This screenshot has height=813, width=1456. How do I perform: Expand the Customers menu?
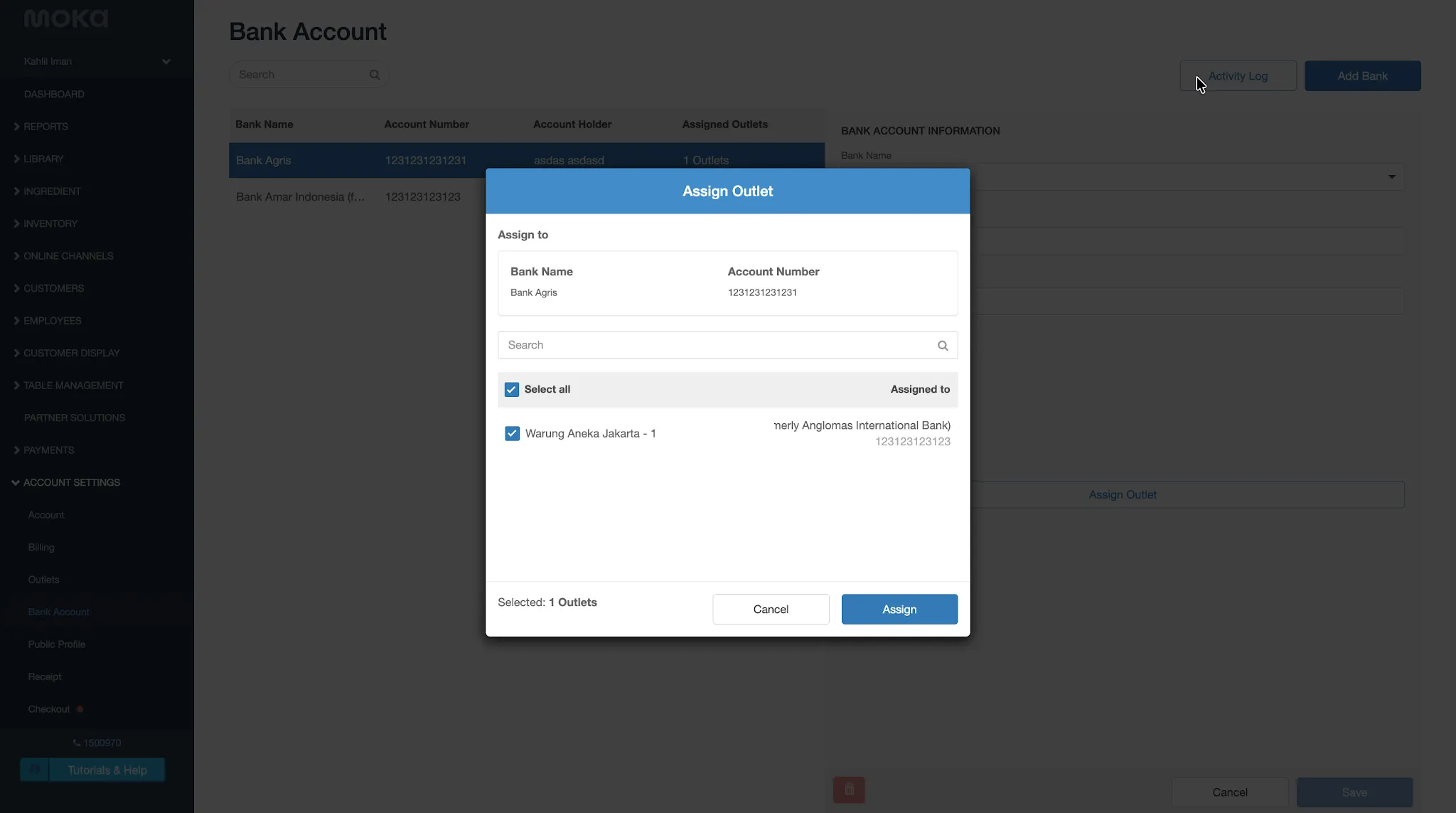click(48, 288)
